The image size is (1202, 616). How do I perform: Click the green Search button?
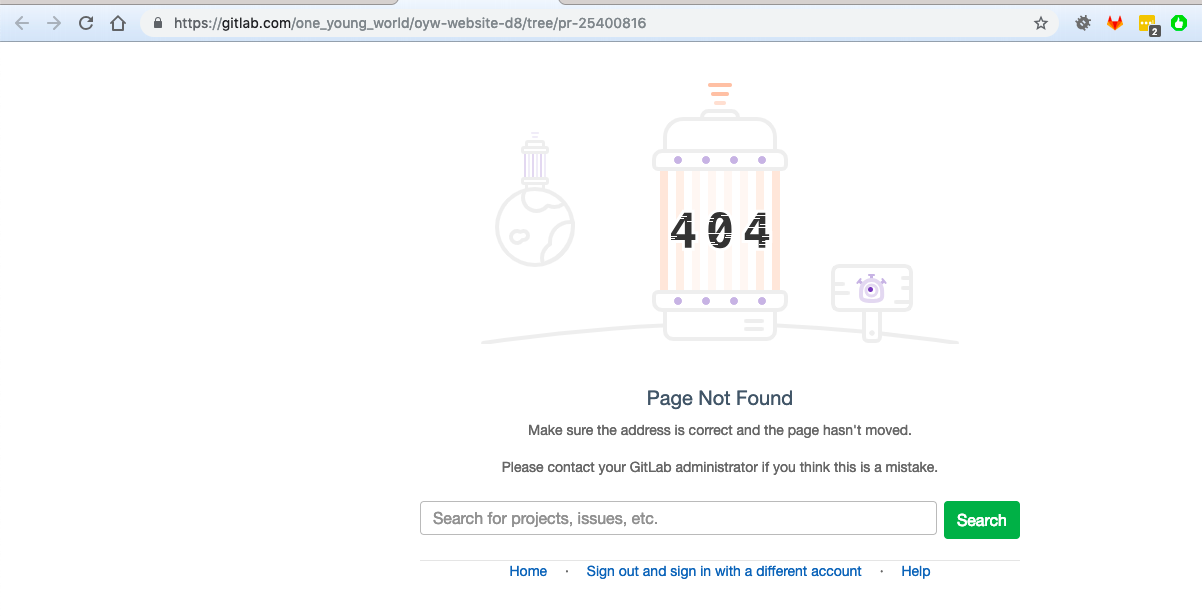pyautogui.click(x=981, y=520)
